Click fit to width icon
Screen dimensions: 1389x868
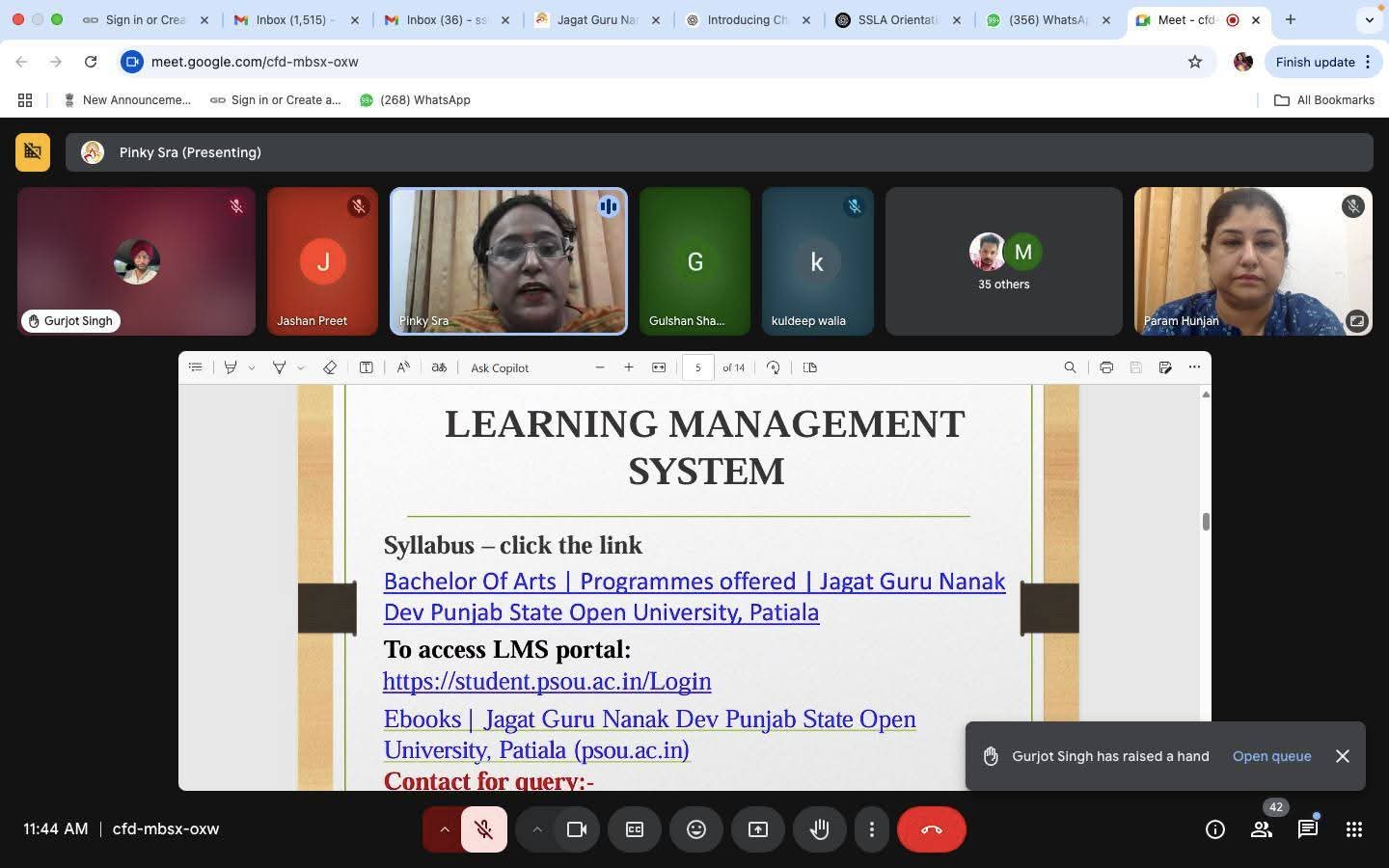[x=659, y=367]
